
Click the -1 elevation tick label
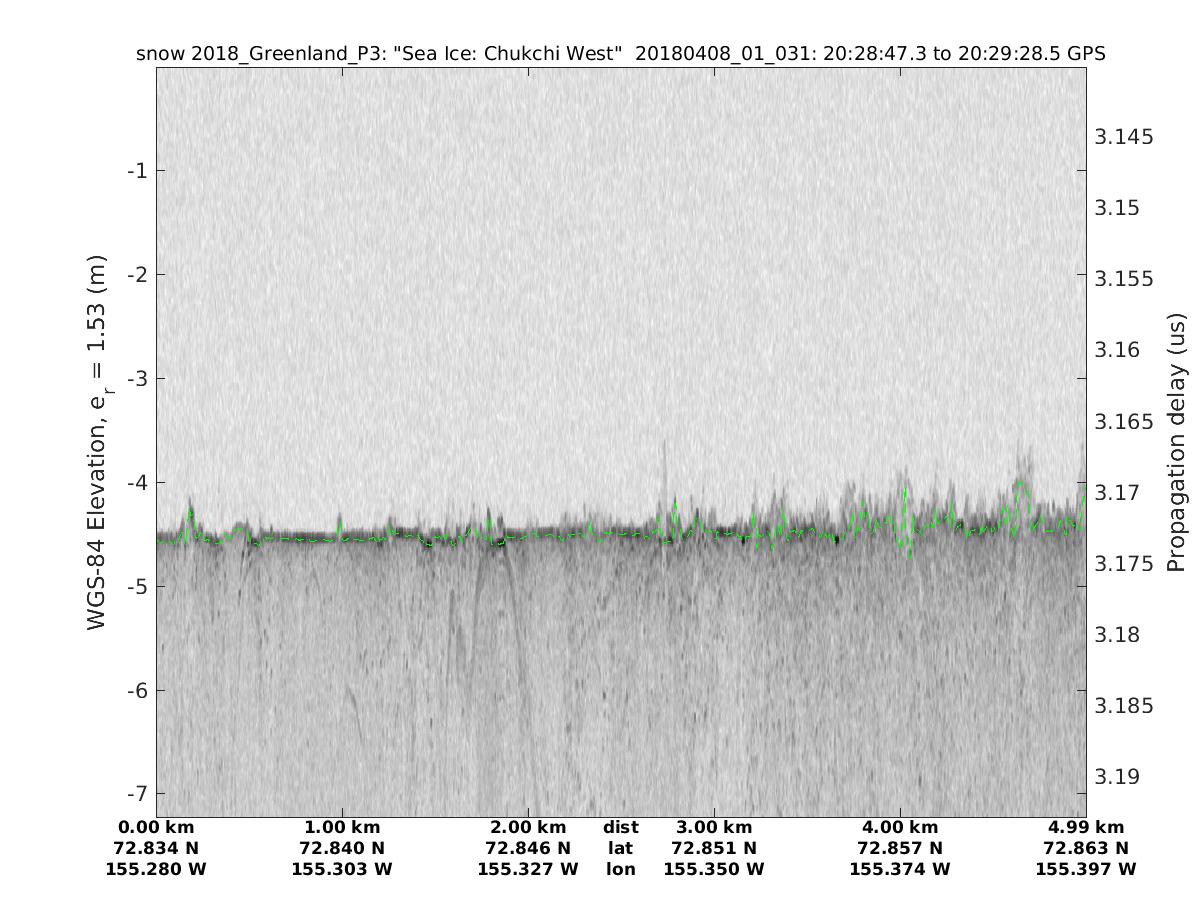(x=137, y=171)
